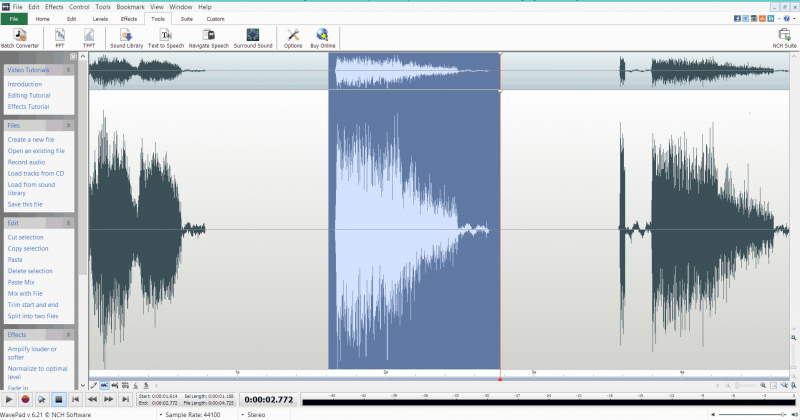Open the Effects menu

[x=54, y=7]
